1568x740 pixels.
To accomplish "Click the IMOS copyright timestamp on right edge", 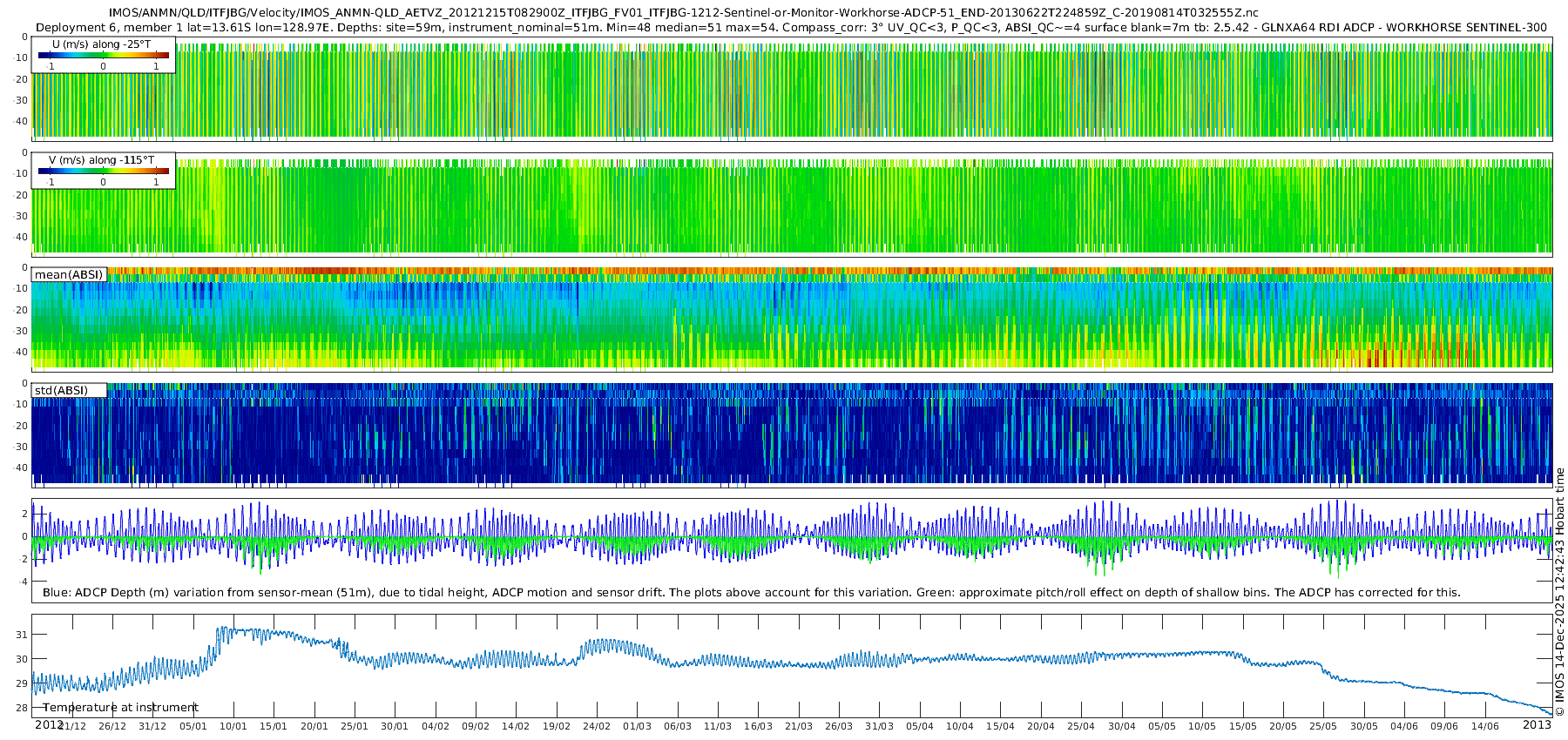I will [x=1559, y=592].
